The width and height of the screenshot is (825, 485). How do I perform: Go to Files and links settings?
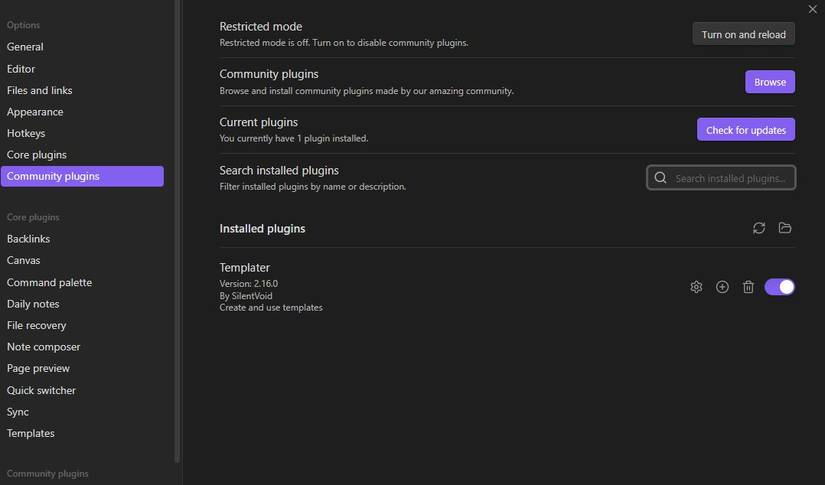pos(40,90)
